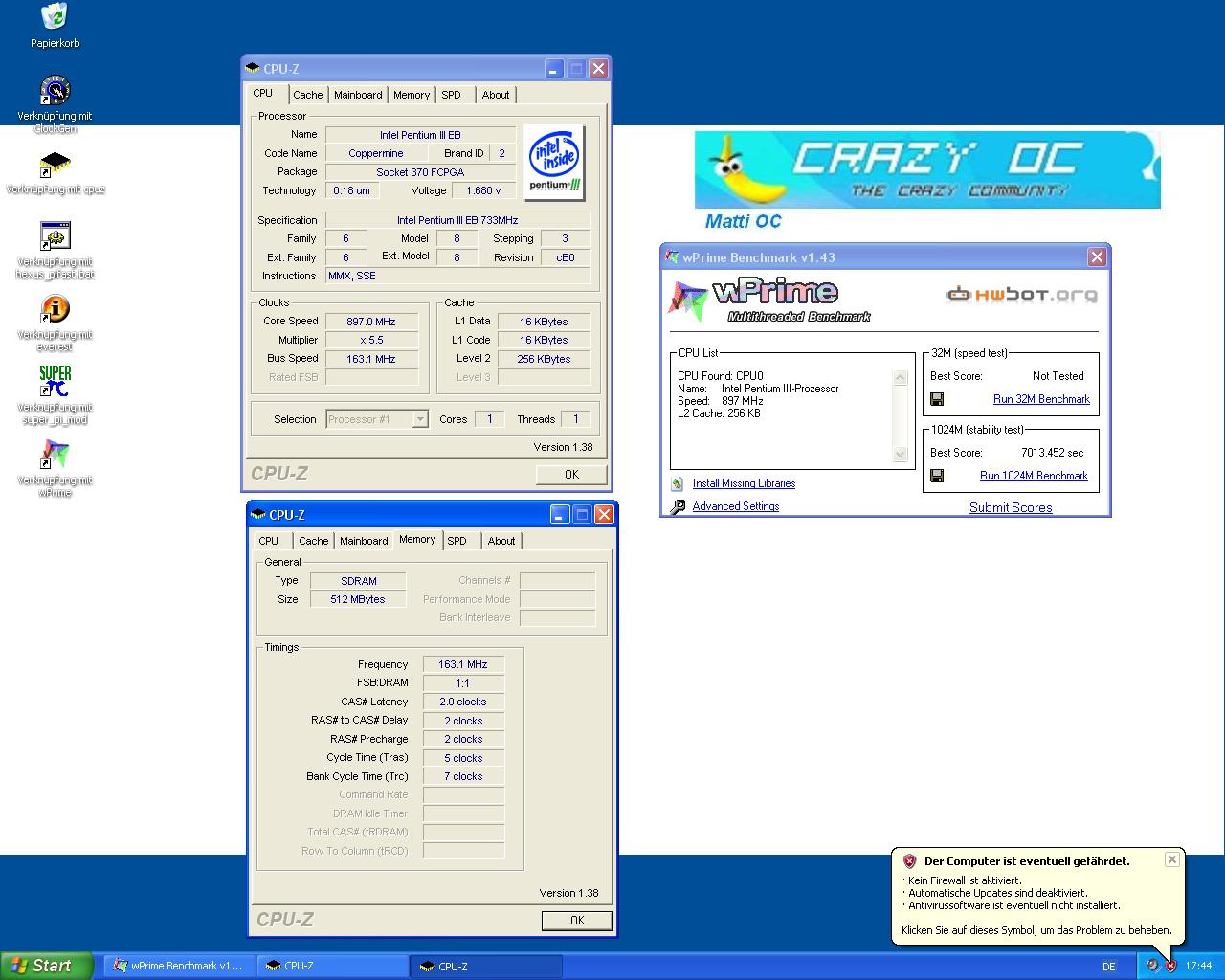The height and width of the screenshot is (980, 1225).
Task: Close the wPrime Benchmark window
Action: tap(1097, 257)
